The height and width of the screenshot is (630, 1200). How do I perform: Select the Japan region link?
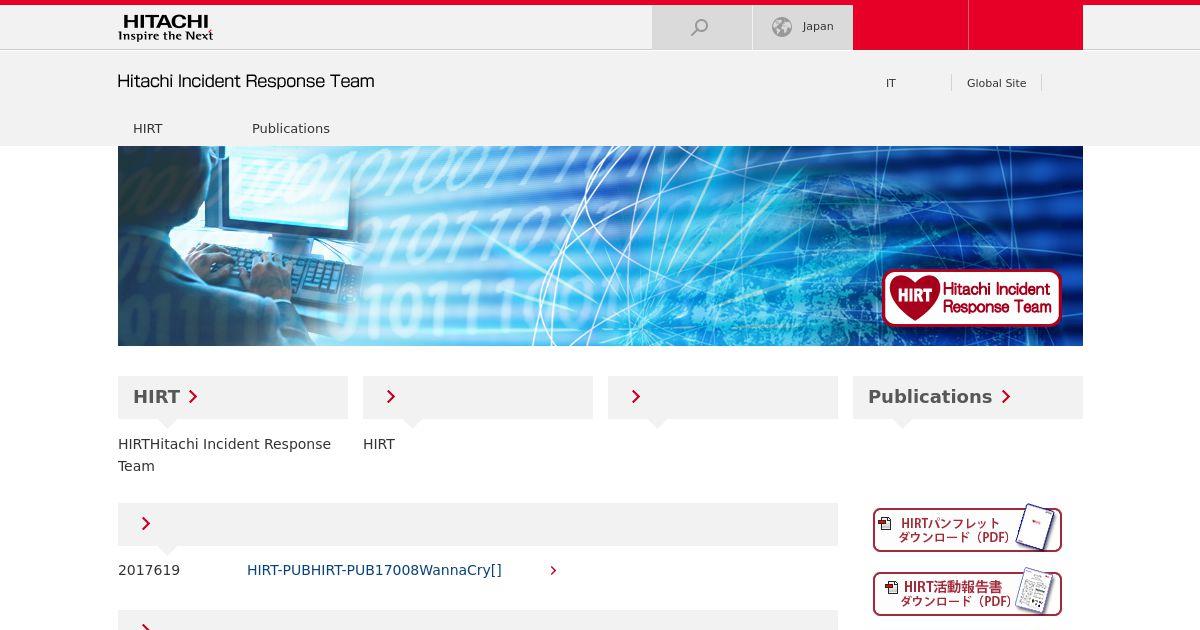click(818, 27)
